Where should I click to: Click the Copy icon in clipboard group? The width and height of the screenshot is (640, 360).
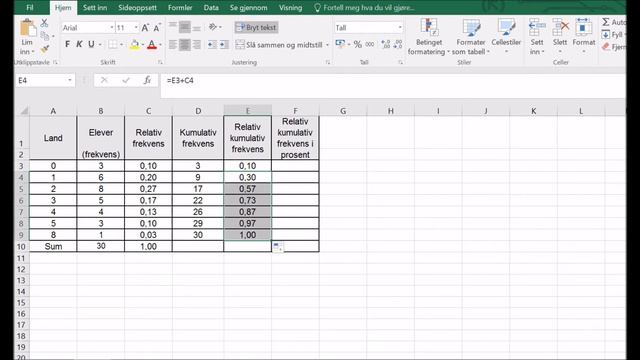tap(44, 36)
